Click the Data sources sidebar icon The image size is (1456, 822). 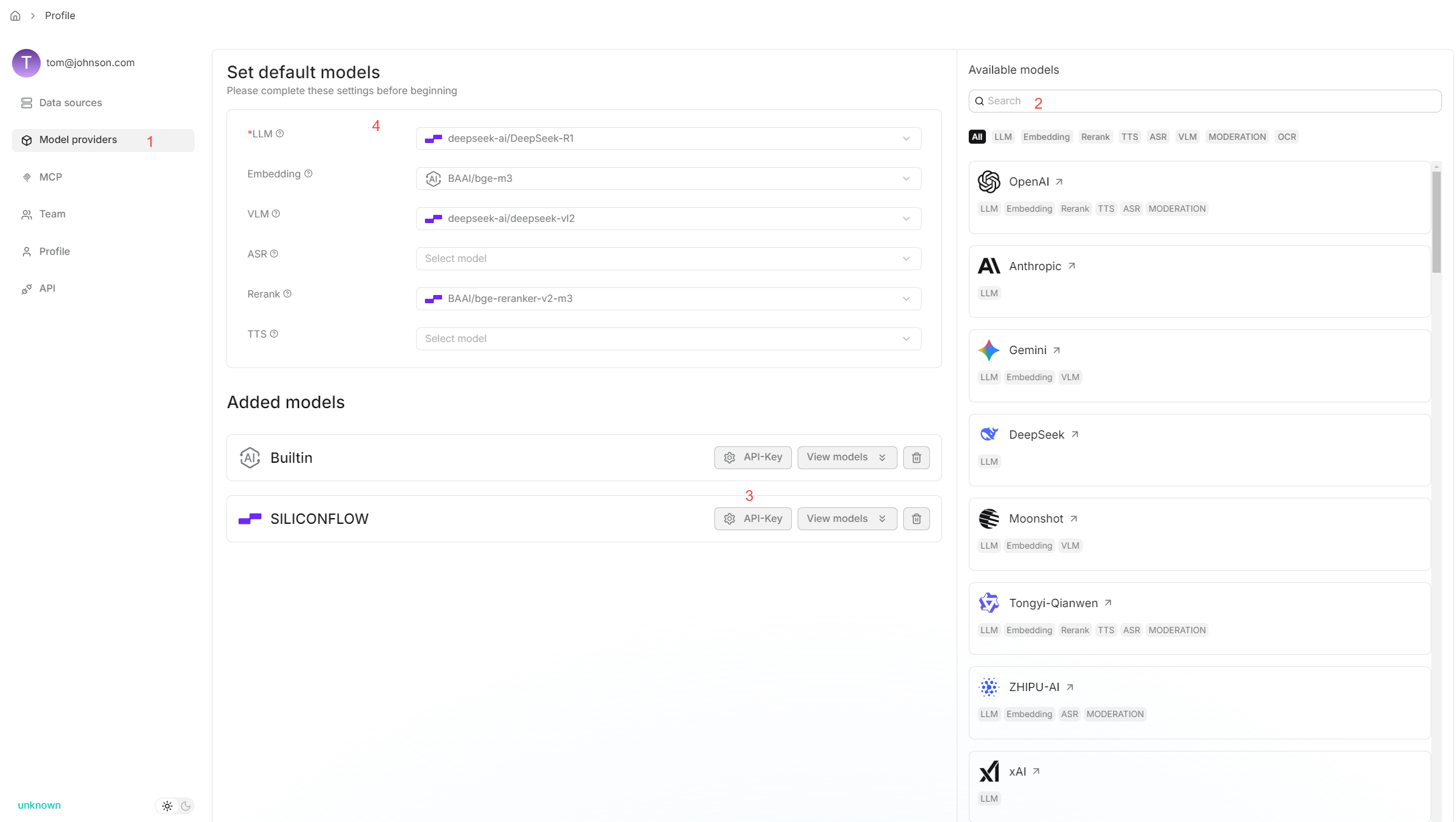coord(27,103)
